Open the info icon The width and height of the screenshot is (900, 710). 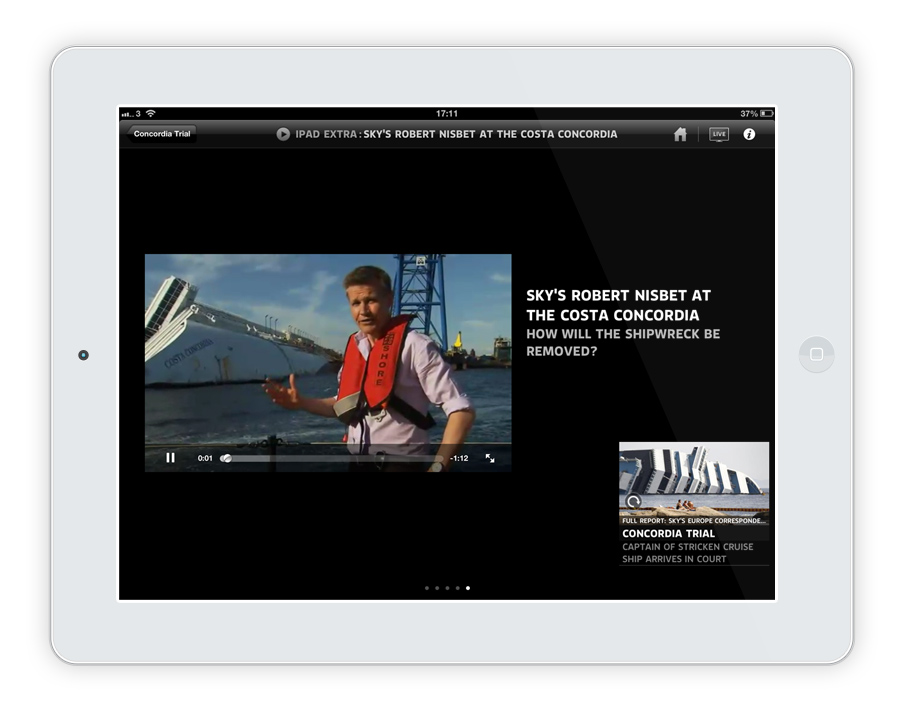tap(749, 134)
